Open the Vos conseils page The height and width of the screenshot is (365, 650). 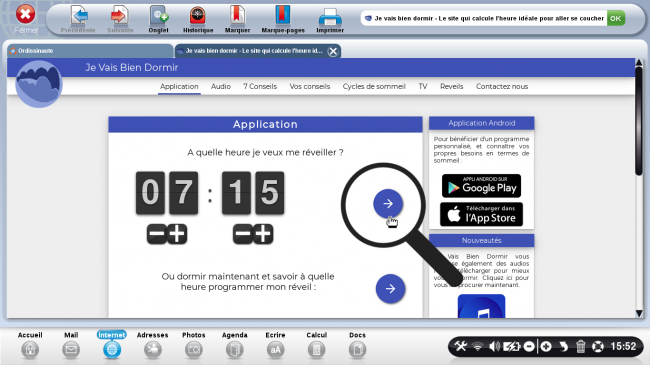click(310, 86)
